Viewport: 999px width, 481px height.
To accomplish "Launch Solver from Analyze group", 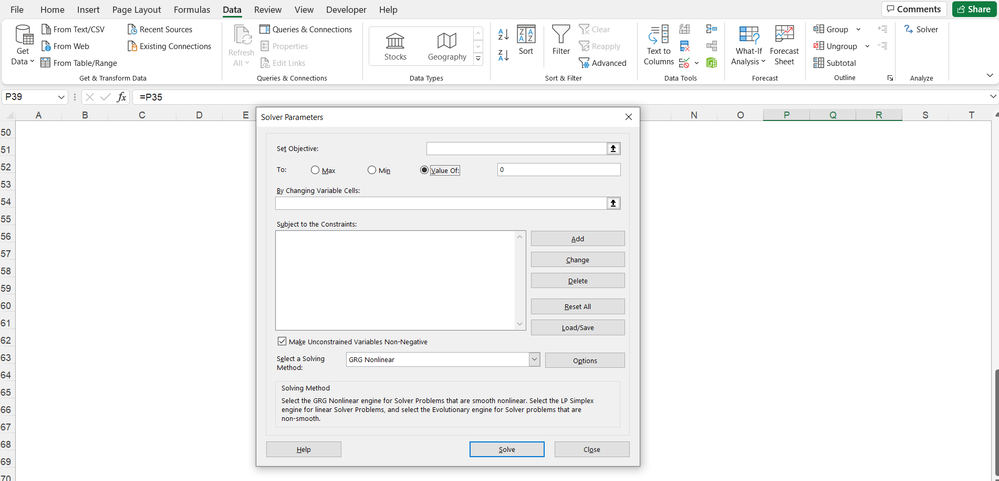I will [921, 29].
